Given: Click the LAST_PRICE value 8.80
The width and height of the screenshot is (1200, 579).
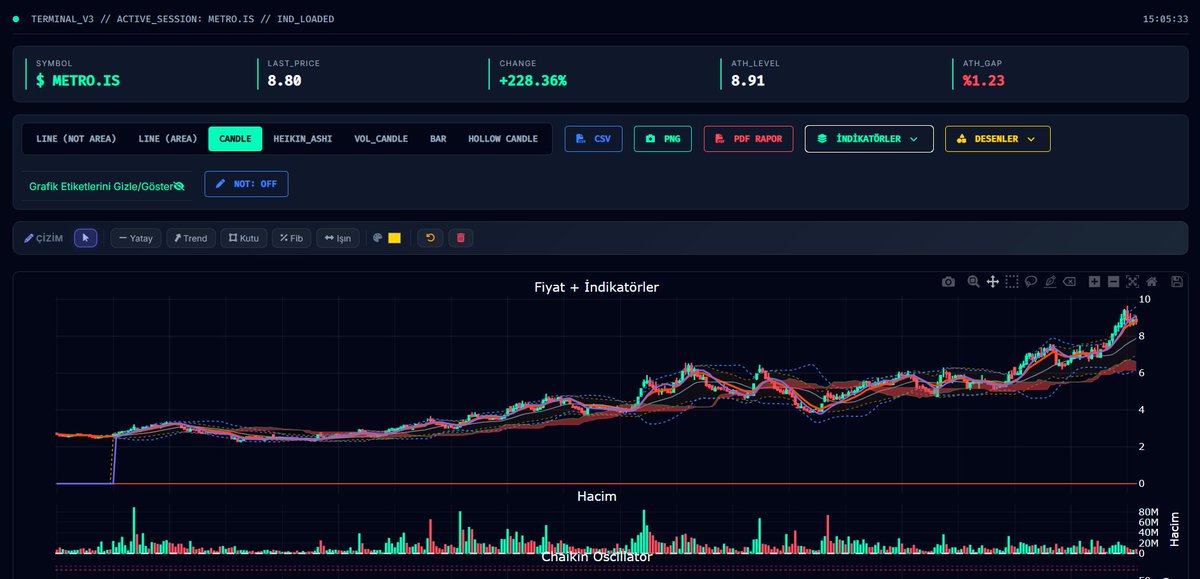Looking at the screenshot, I should tap(284, 80).
